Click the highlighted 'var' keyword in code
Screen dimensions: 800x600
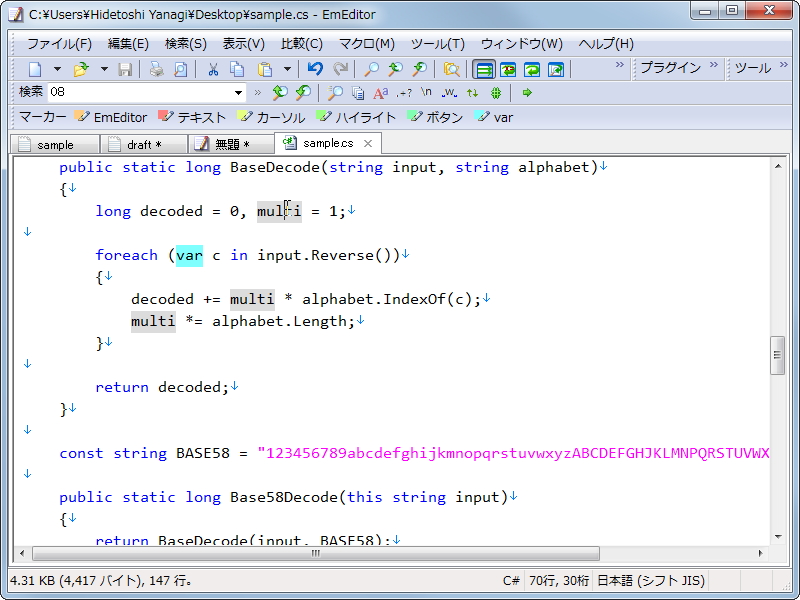click(189, 255)
